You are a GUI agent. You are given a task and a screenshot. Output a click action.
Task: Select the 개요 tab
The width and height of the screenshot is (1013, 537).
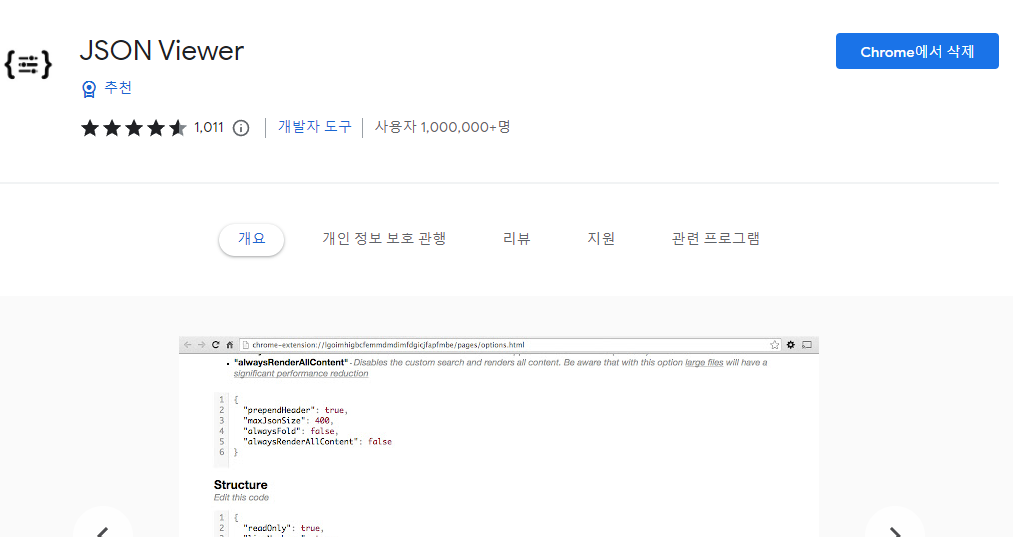click(x=251, y=238)
